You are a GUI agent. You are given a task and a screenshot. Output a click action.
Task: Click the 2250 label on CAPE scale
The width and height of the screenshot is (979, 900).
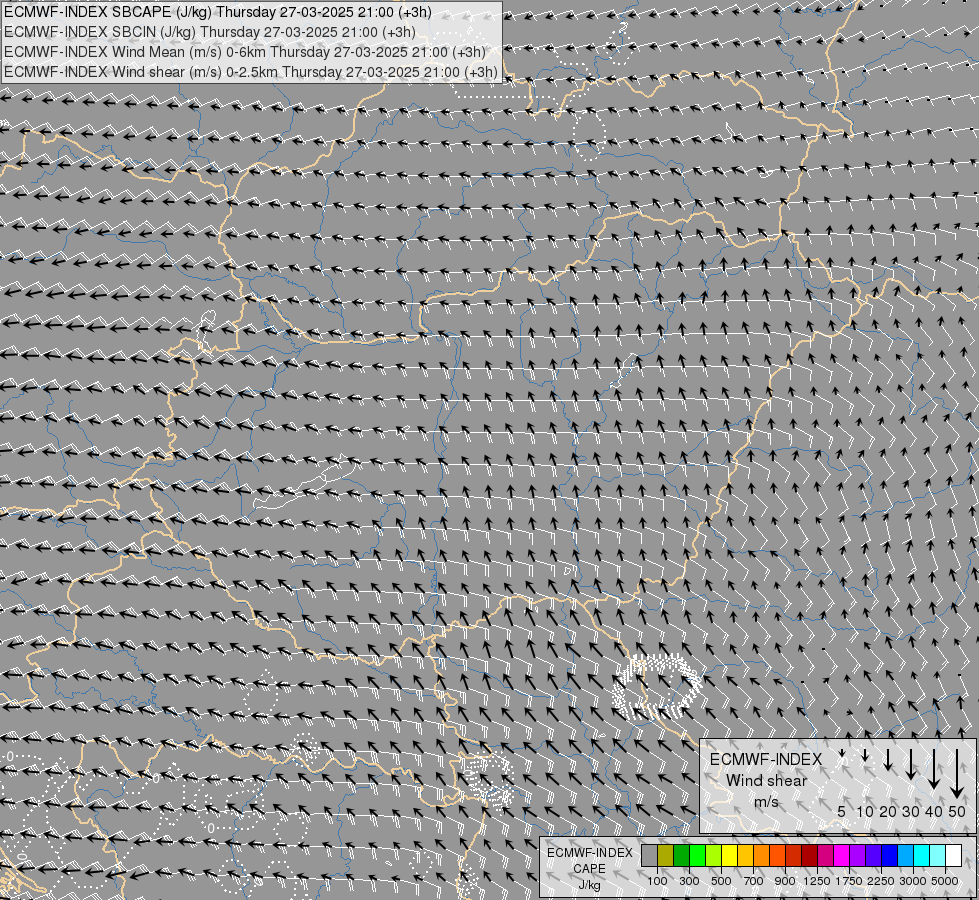[881, 881]
